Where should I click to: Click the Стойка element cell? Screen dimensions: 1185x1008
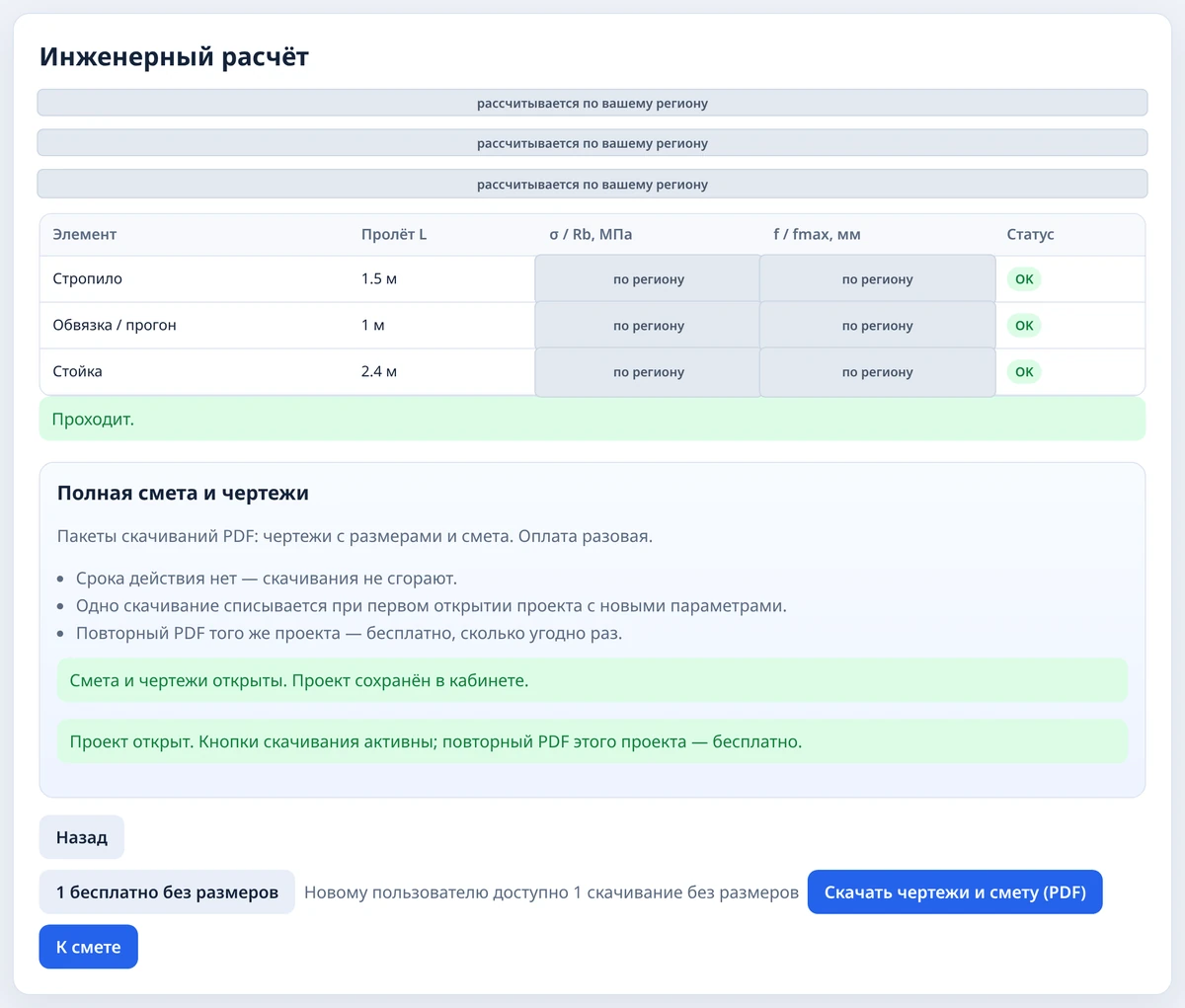[x=78, y=372]
